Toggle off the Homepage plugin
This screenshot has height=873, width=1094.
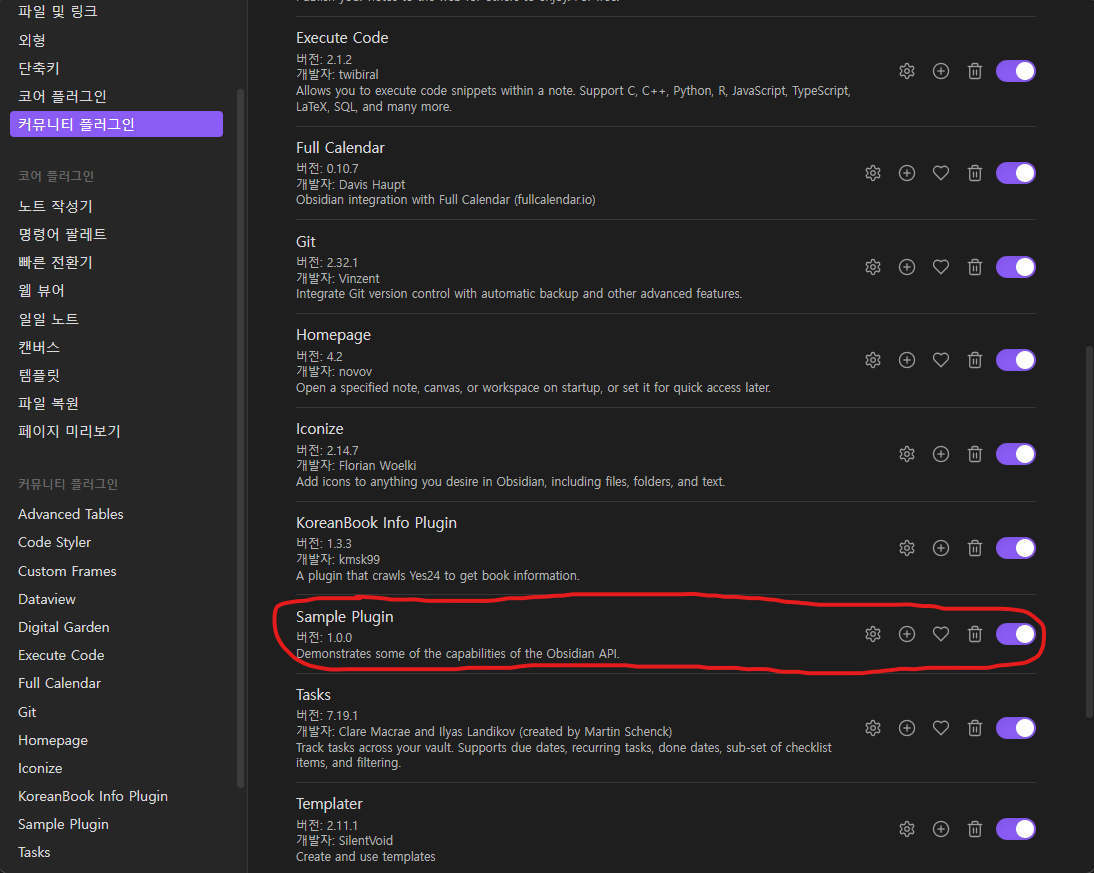tap(1015, 360)
